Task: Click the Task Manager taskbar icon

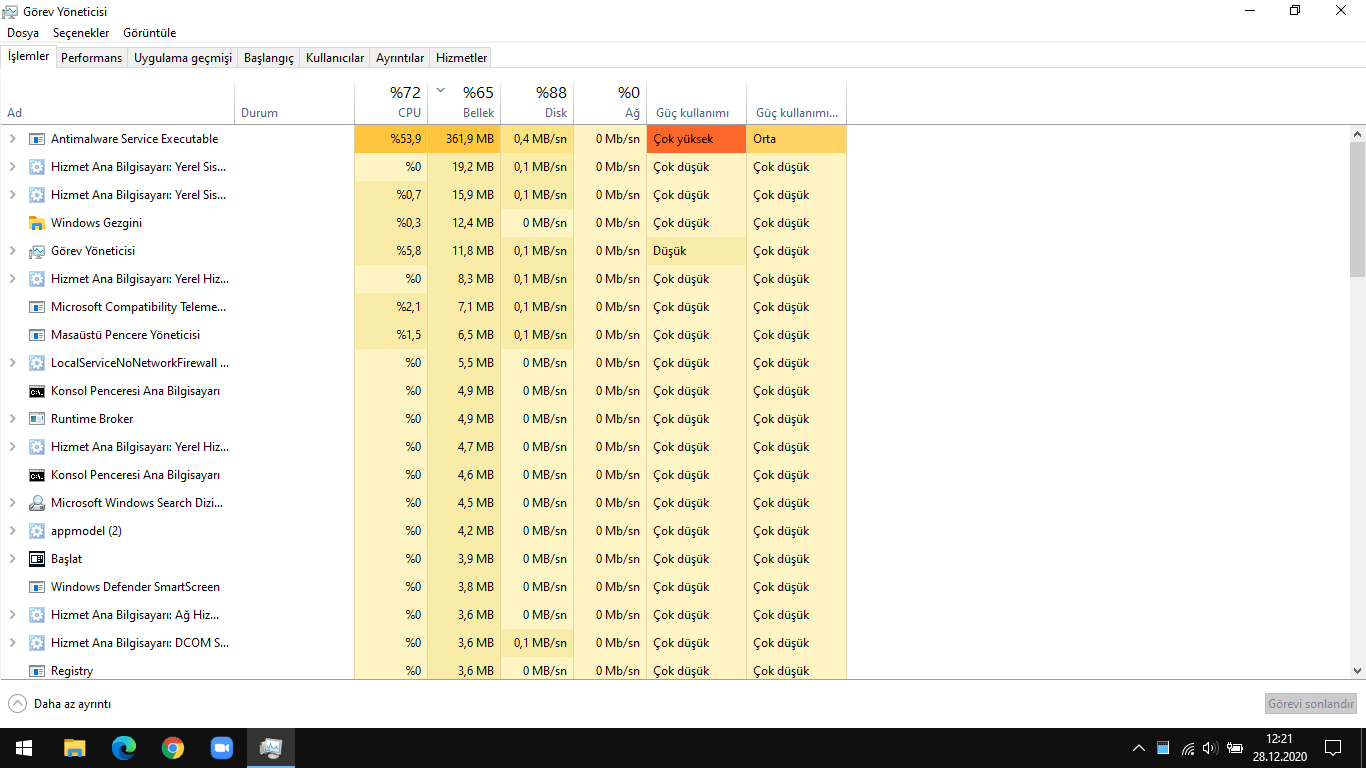Action: tap(271, 748)
